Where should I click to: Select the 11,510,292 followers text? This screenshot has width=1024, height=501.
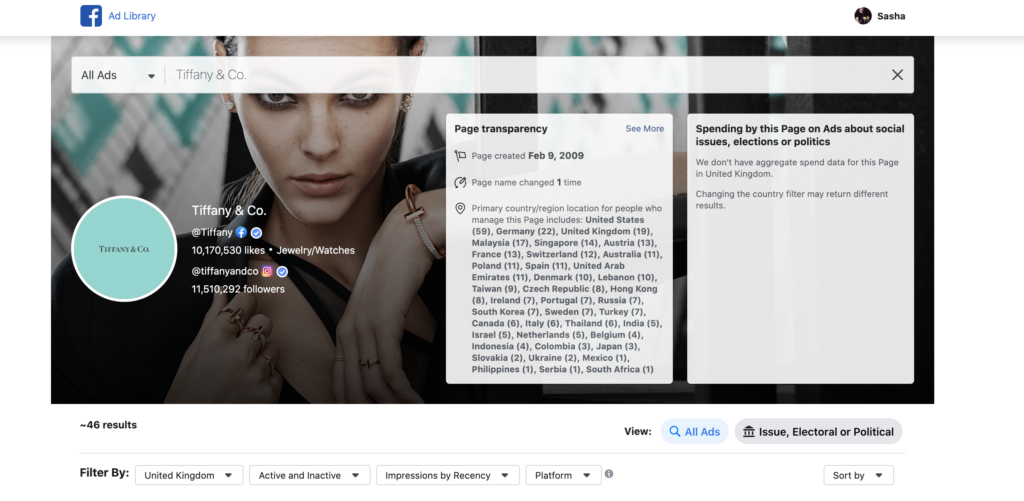point(238,289)
